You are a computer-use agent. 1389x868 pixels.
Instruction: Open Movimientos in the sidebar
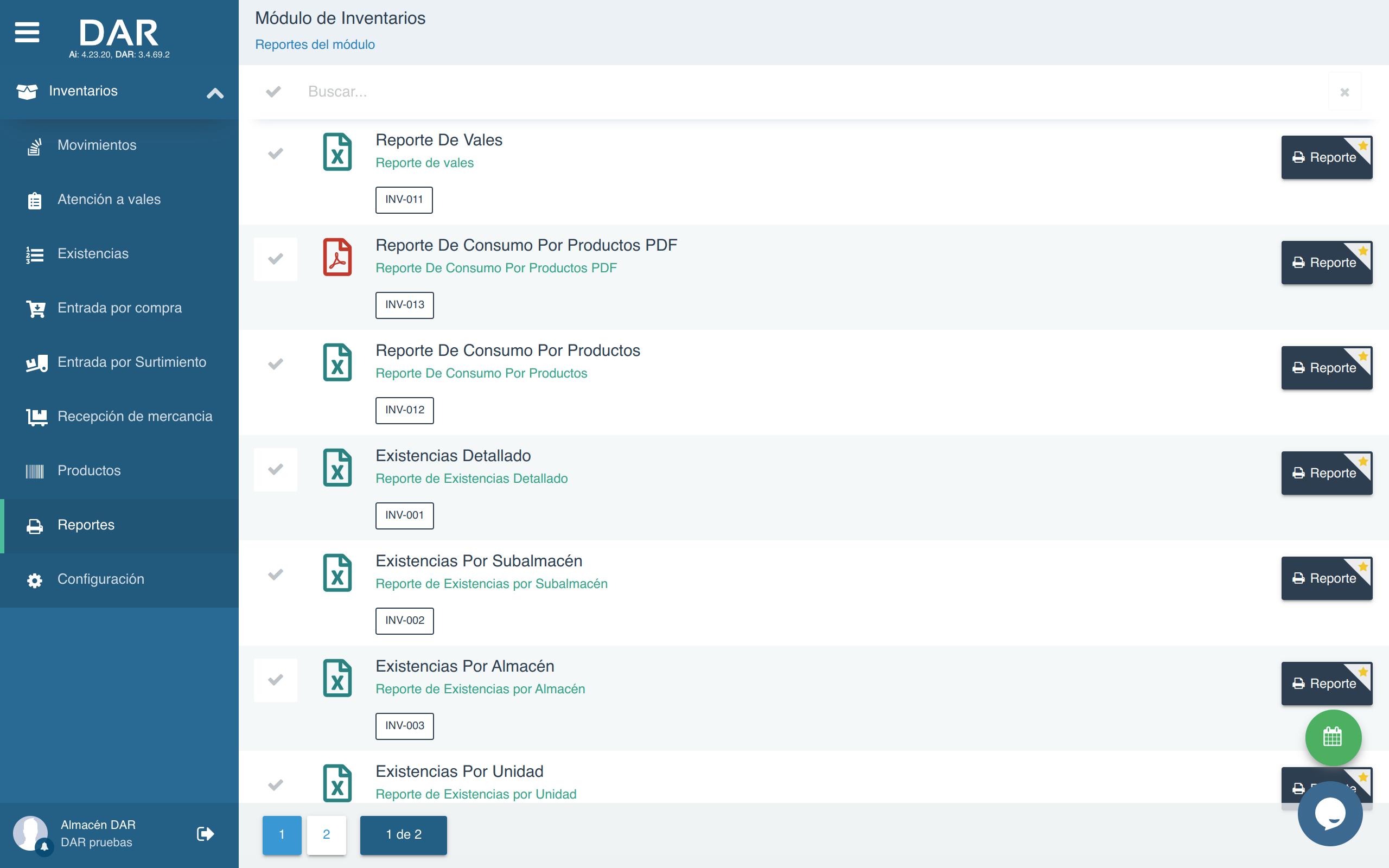point(97,145)
